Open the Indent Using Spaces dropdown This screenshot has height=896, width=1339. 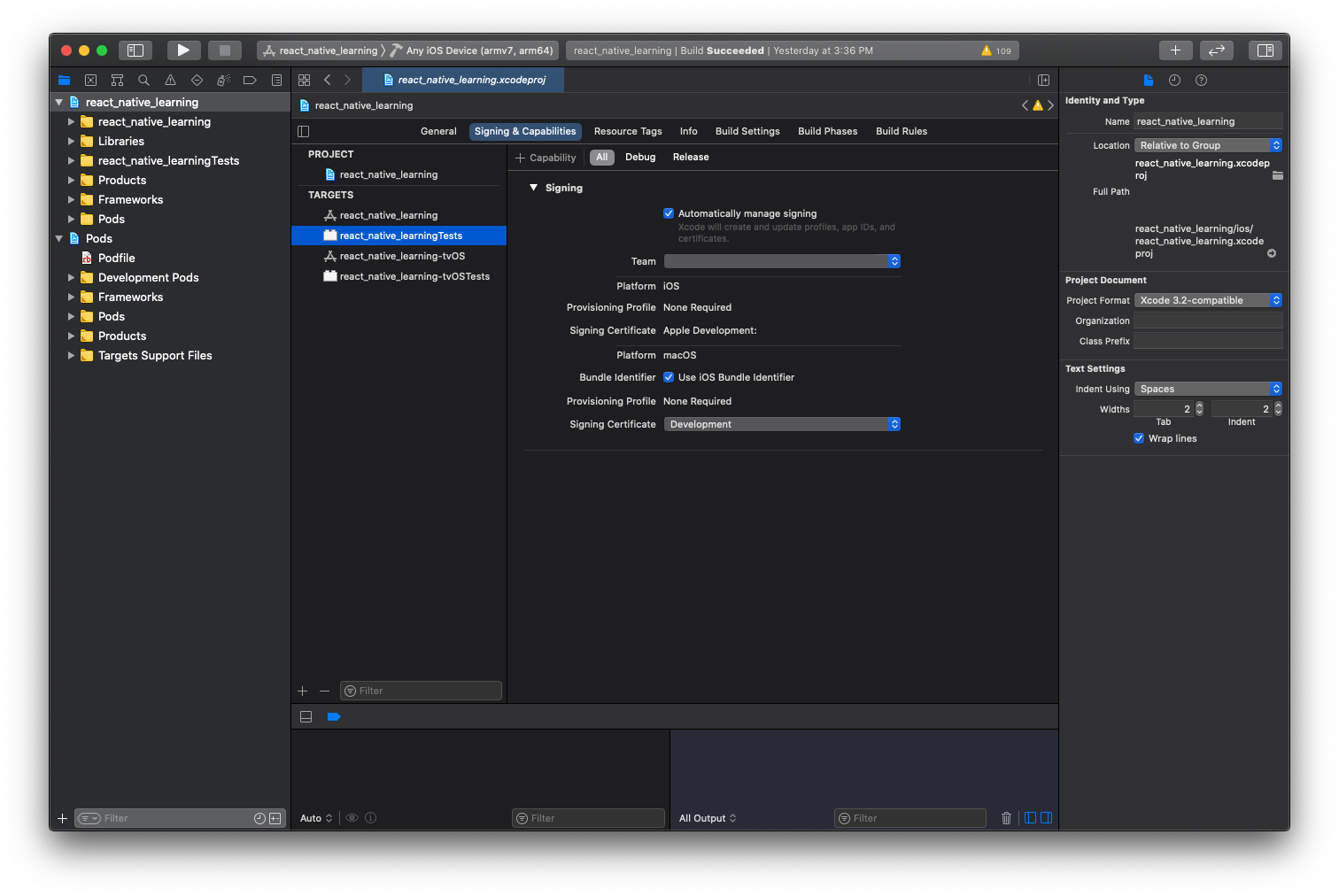(1208, 389)
